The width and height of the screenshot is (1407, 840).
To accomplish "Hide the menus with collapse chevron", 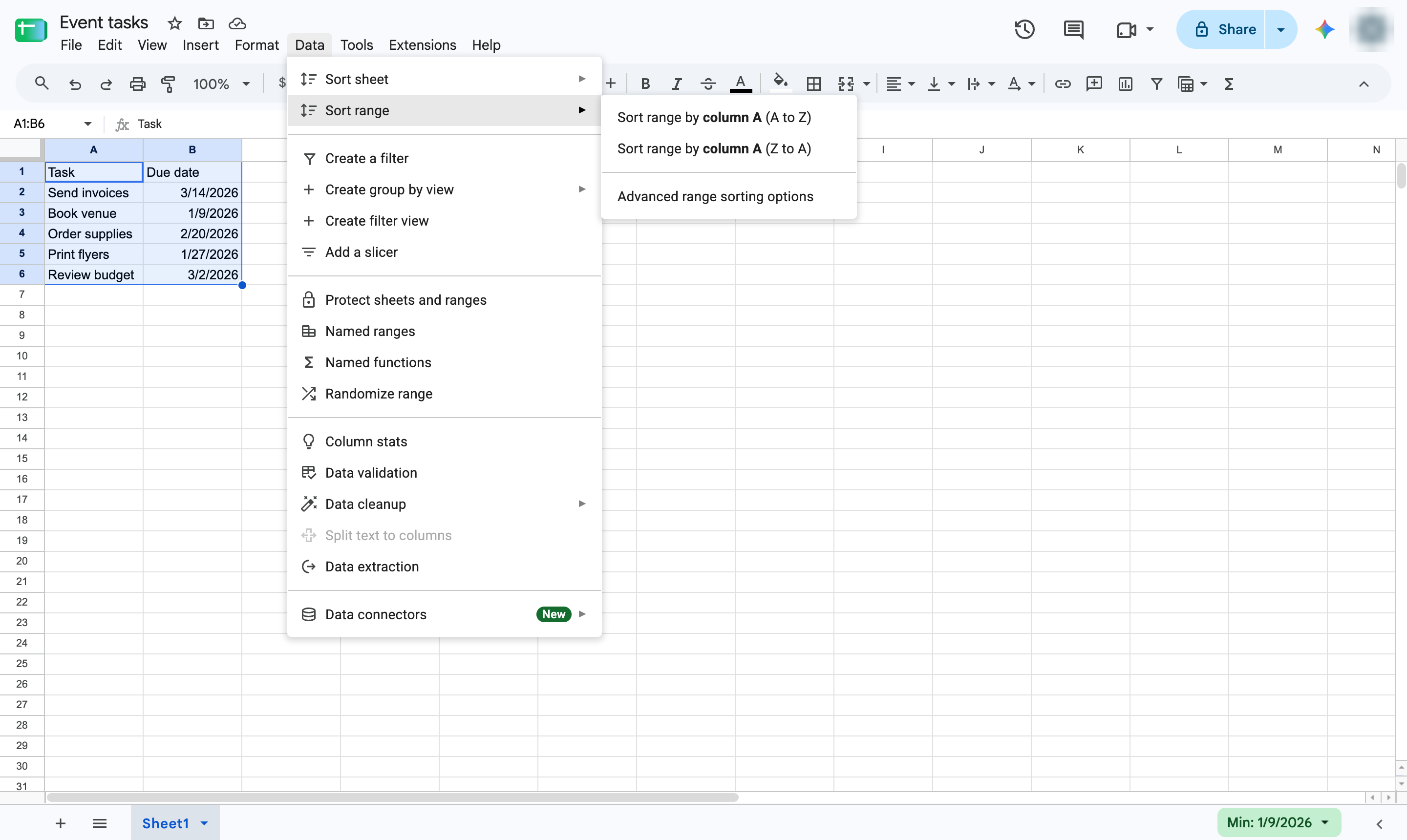I will pyautogui.click(x=1364, y=84).
